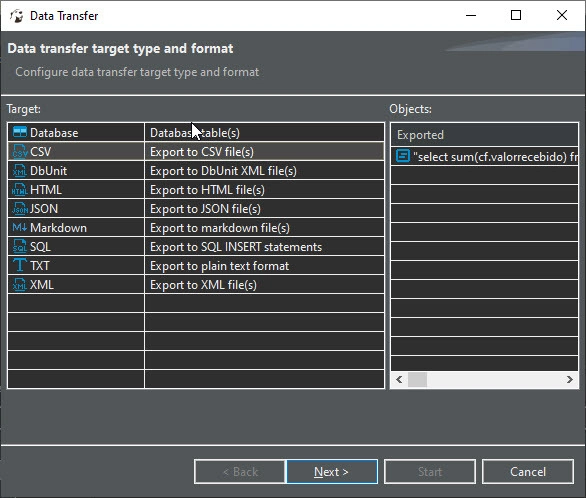The image size is (586, 498).
Task: Choose the SQL export icon
Action: [x=19, y=247]
